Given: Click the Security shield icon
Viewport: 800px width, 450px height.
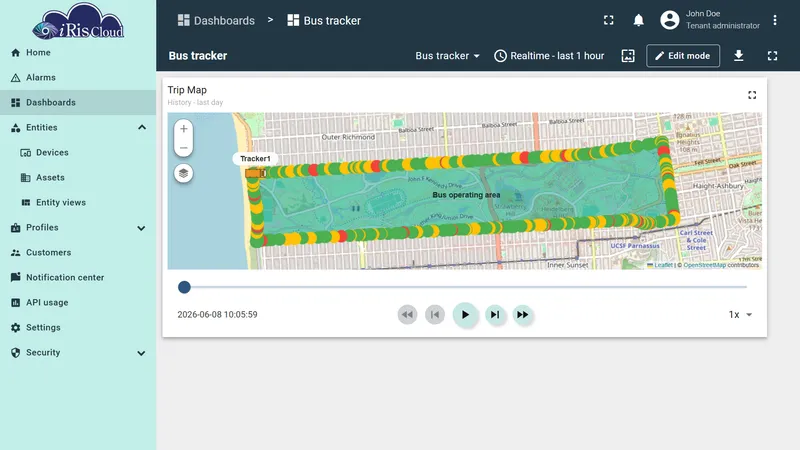Looking at the screenshot, I should tap(15, 353).
